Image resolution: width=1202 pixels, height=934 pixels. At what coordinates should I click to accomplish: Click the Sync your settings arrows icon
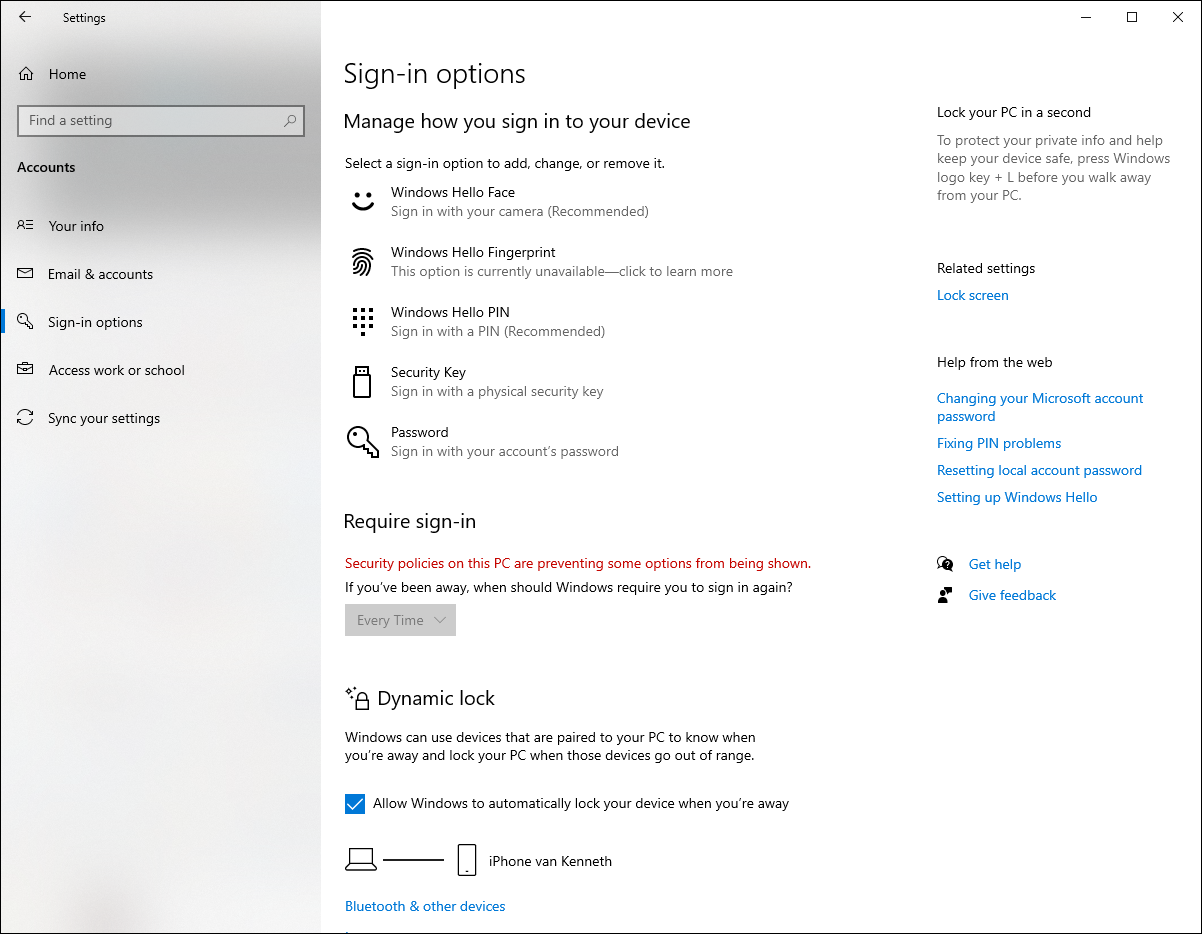pos(26,418)
